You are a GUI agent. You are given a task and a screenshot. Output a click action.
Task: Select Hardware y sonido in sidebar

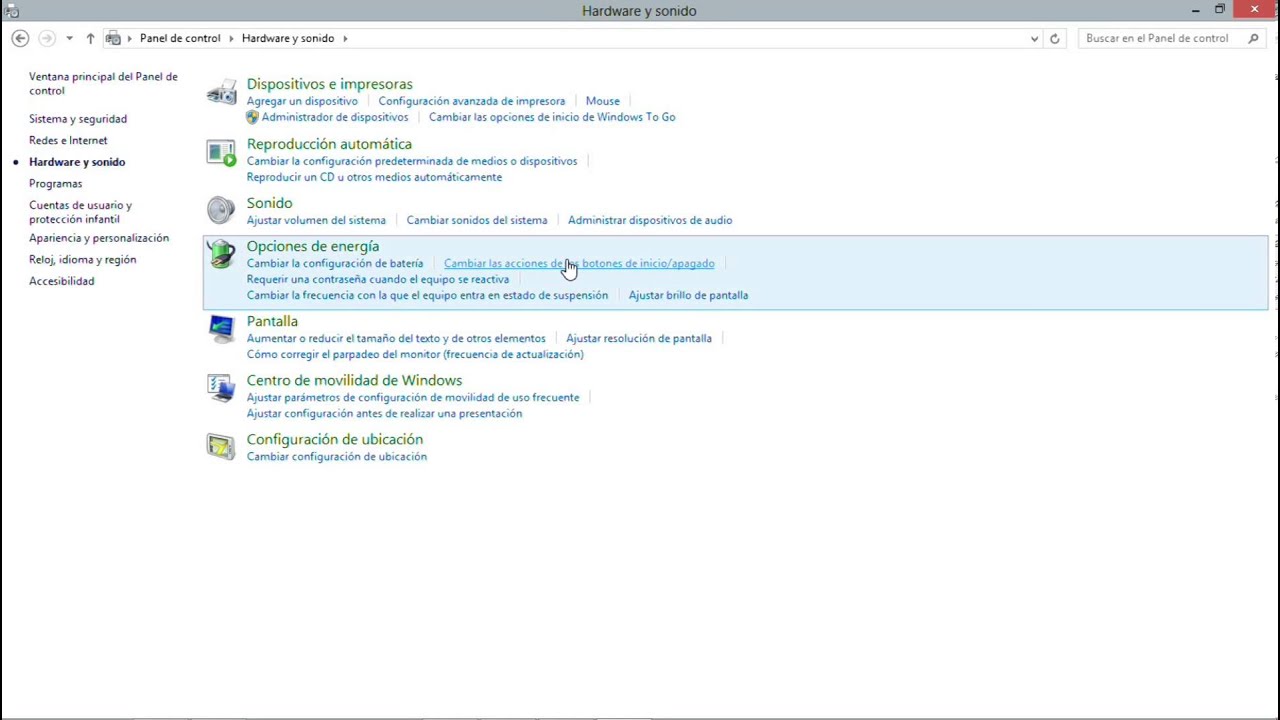[77, 162]
